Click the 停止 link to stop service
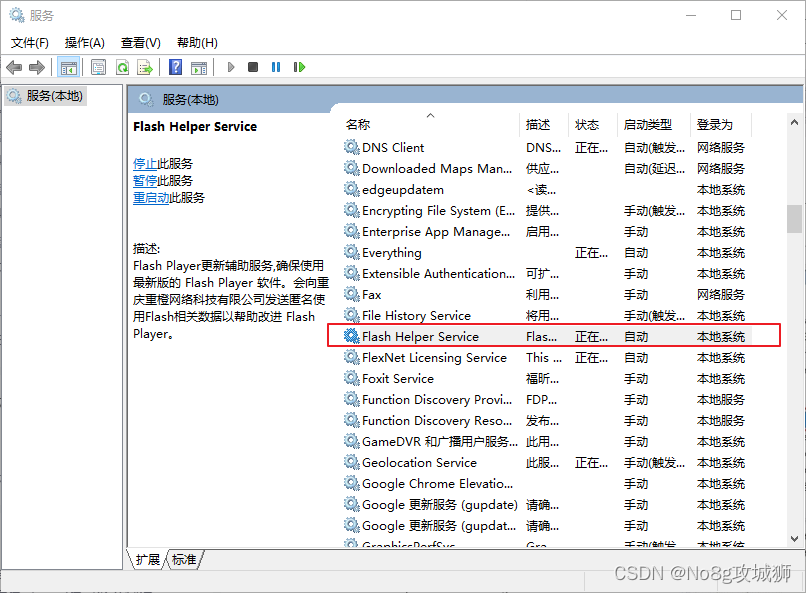Image resolution: width=806 pixels, height=593 pixels. [x=145, y=164]
